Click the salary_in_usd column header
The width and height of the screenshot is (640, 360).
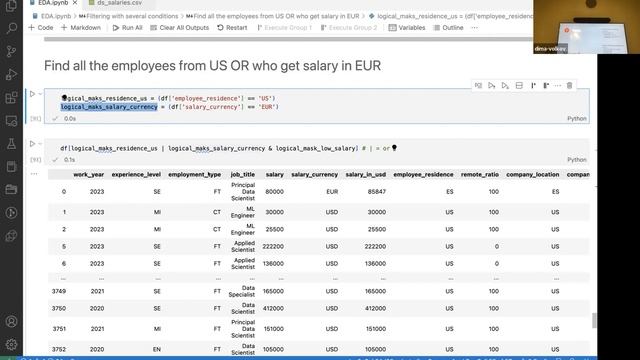coord(365,174)
